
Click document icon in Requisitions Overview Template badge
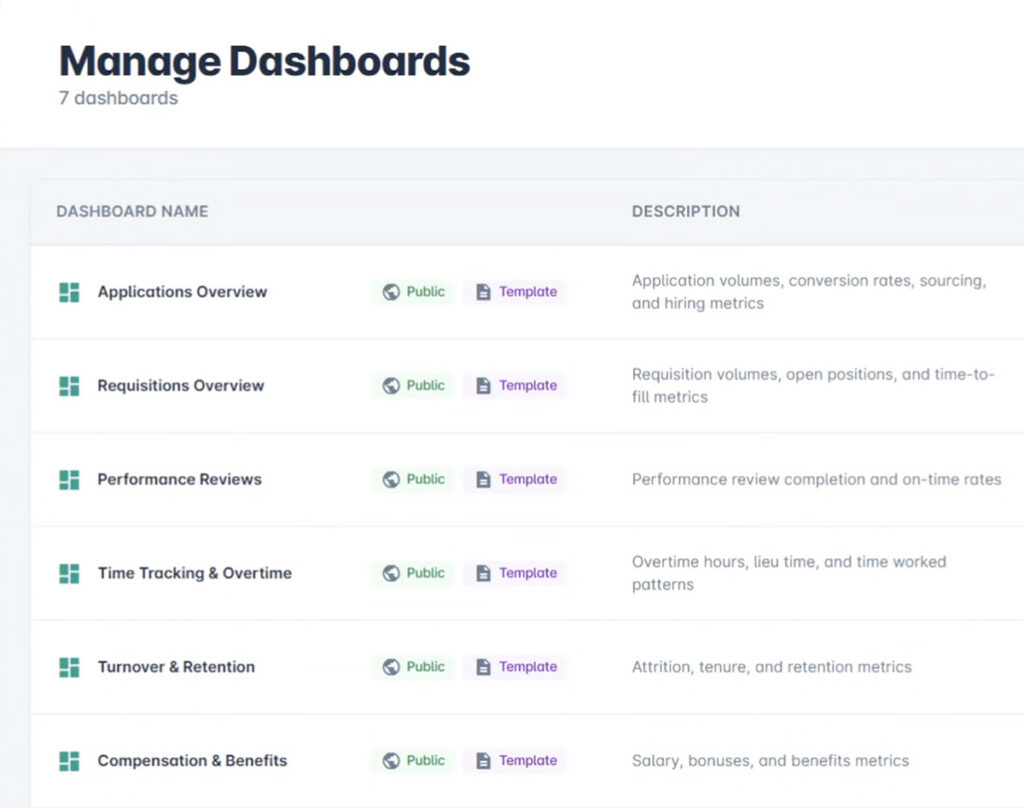click(x=483, y=386)
